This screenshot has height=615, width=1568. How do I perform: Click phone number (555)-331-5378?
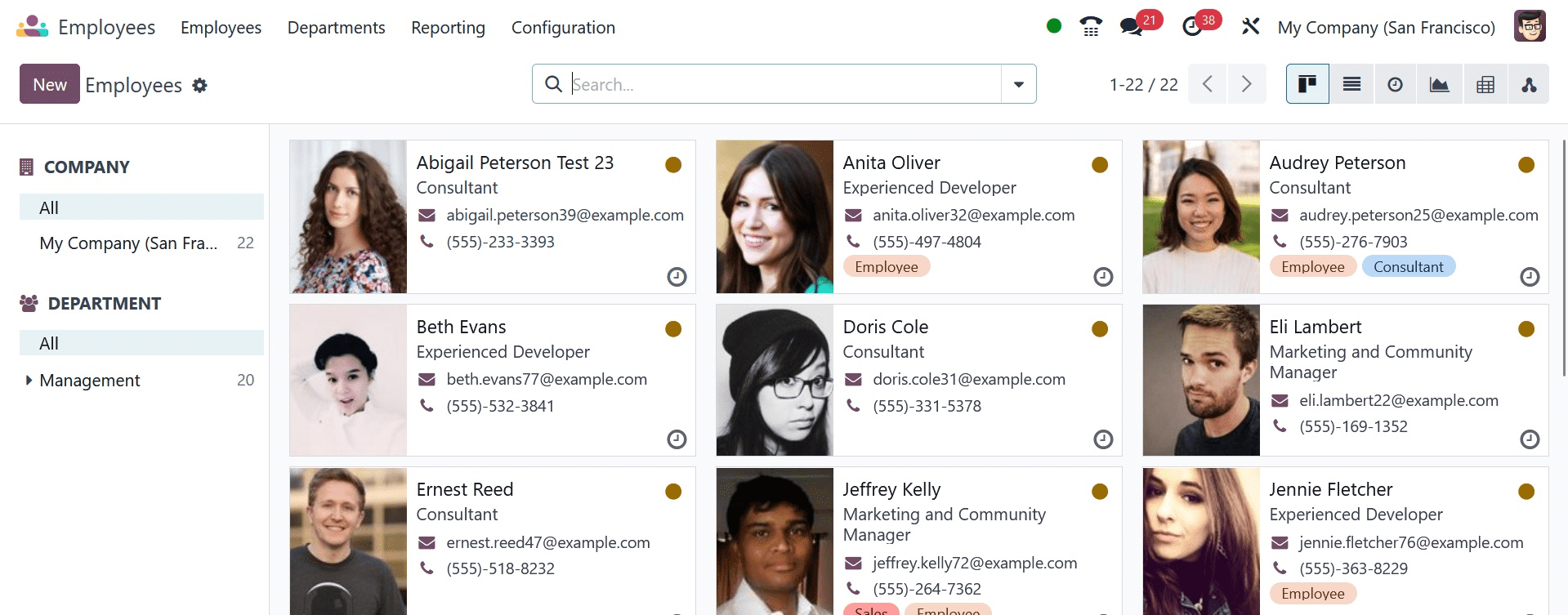click(x=927, y=406)
